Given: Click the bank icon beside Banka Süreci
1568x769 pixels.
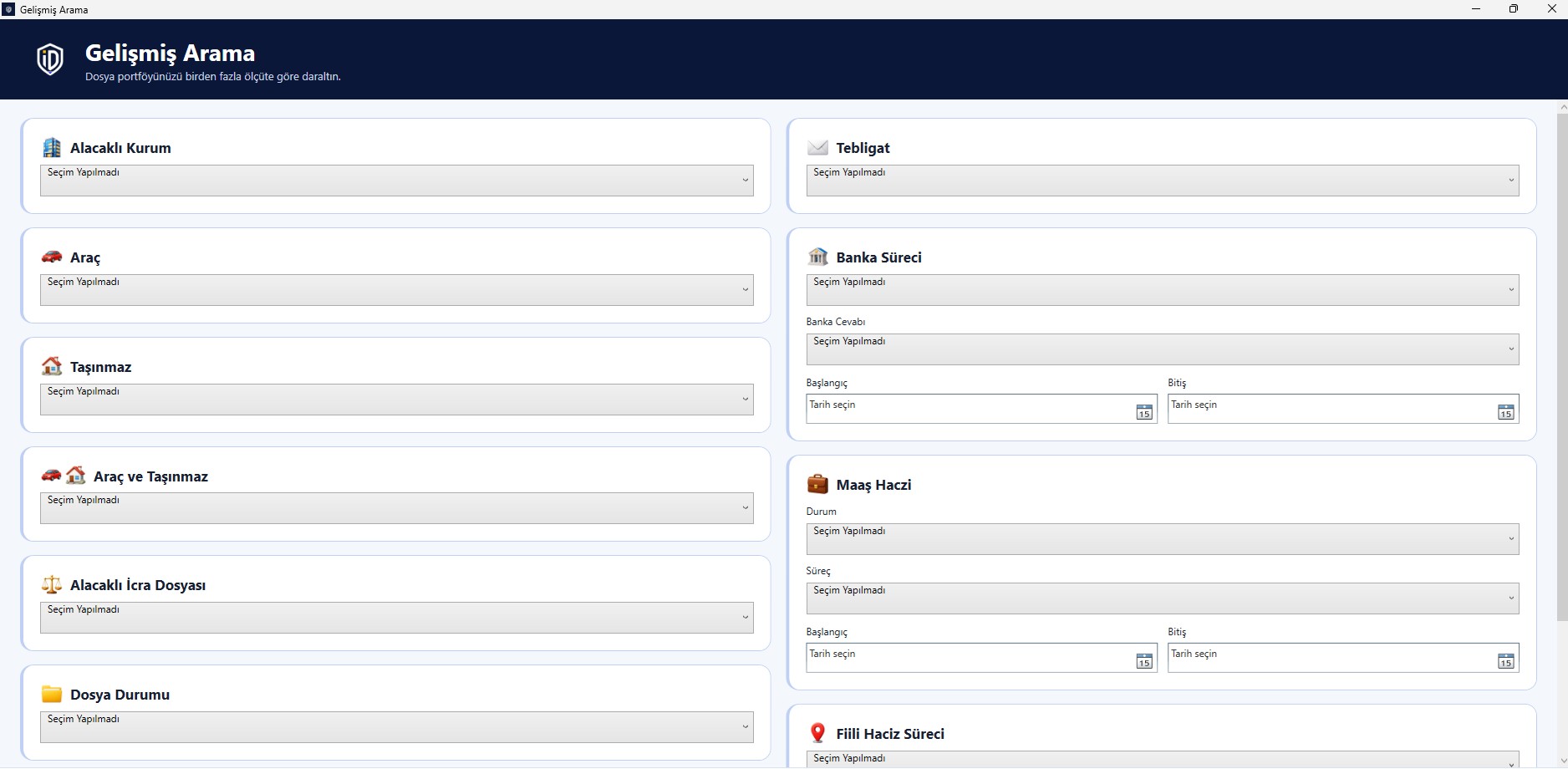Looking at the screenshot, I should [x=817, y=257].
